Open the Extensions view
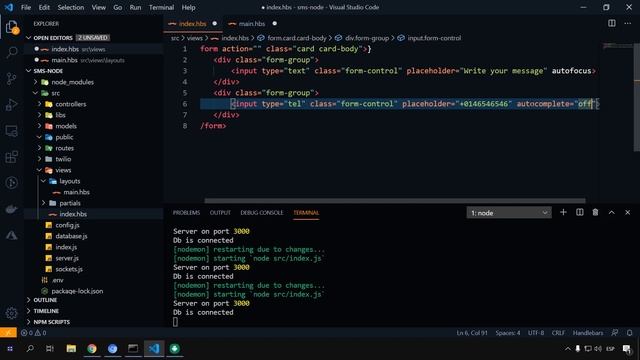The height and width of the screenshot is (360, 640). click(x=11, y=157)
